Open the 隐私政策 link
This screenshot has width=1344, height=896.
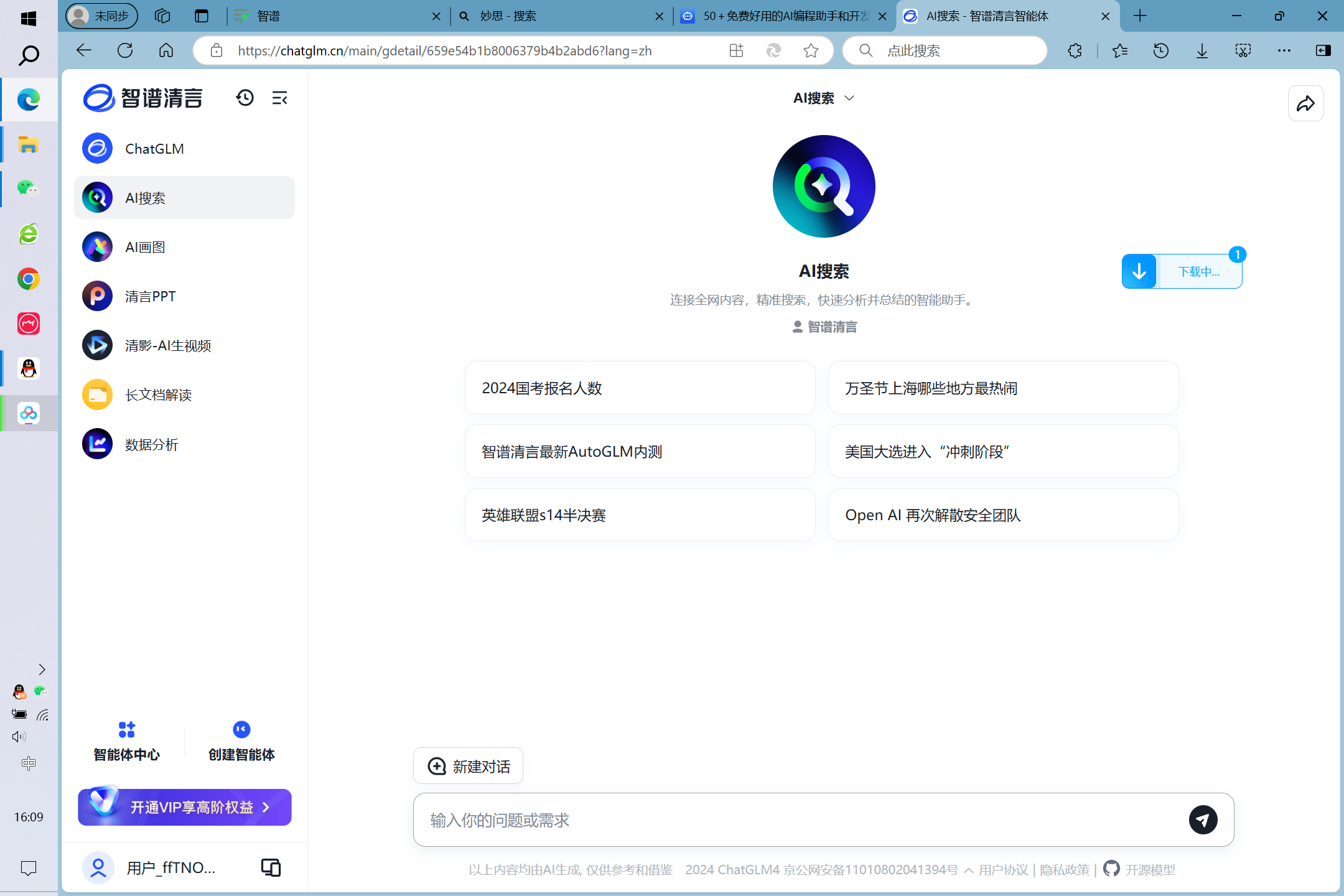[1065, 870]
